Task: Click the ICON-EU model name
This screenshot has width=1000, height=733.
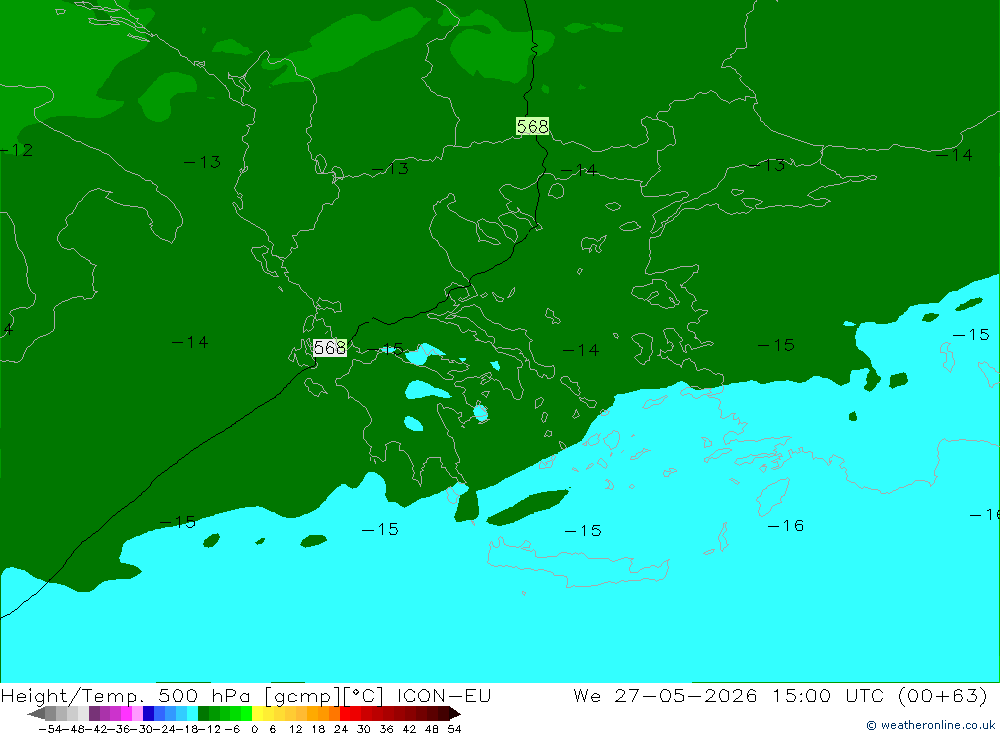Action: pyautogui.click(x=444, y=695)
